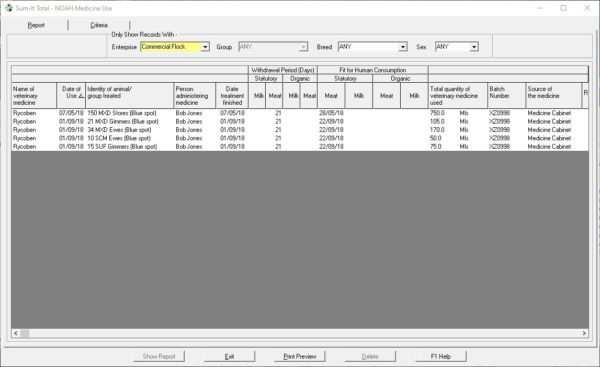600x367 pixels.
Task: Click the horizontal scrollbar thumb
Action: coord(25,333)
